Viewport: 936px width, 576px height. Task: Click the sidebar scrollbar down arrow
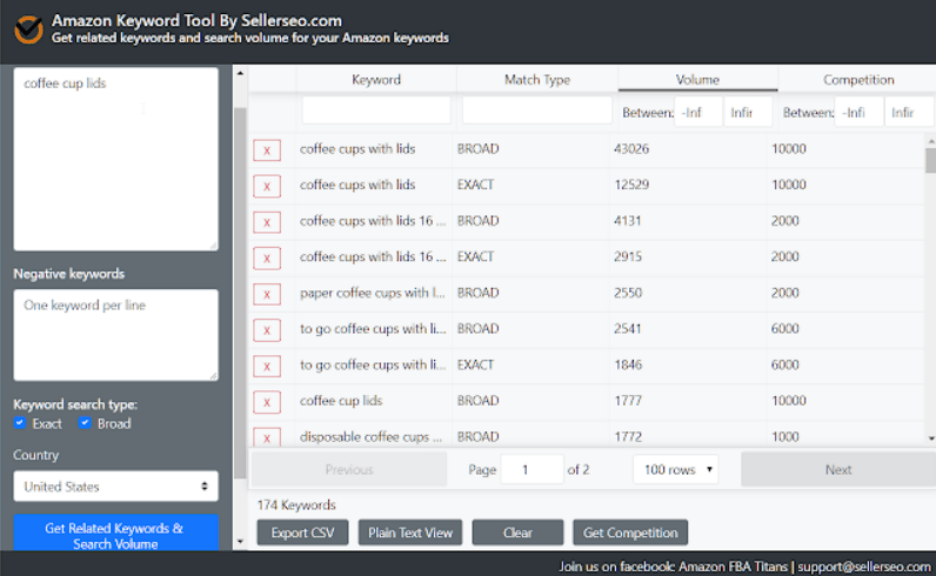(240, 542)
